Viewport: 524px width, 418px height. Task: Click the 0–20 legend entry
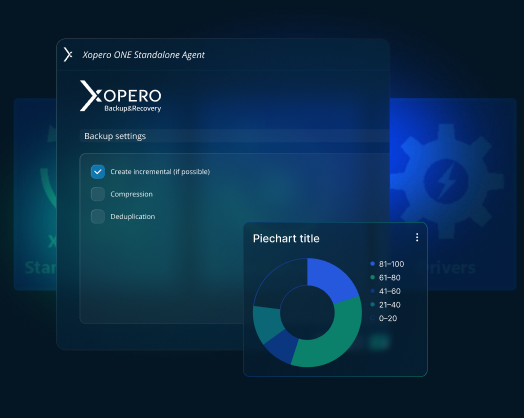tap(384, 318)
